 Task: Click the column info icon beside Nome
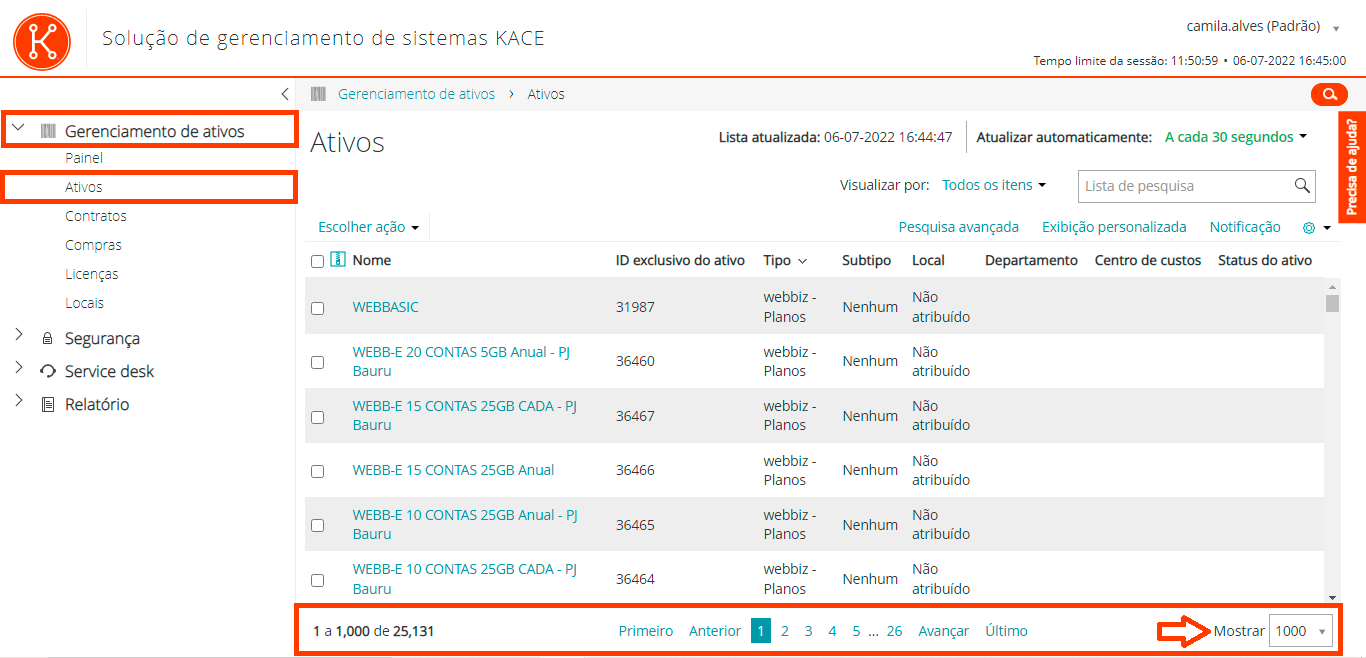[338, 260]
